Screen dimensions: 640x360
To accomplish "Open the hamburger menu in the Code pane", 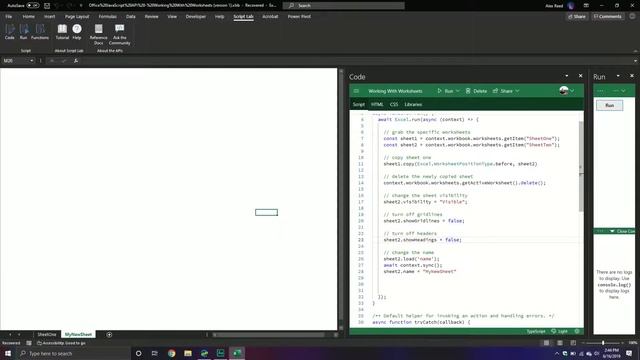I will coord(356,91).
